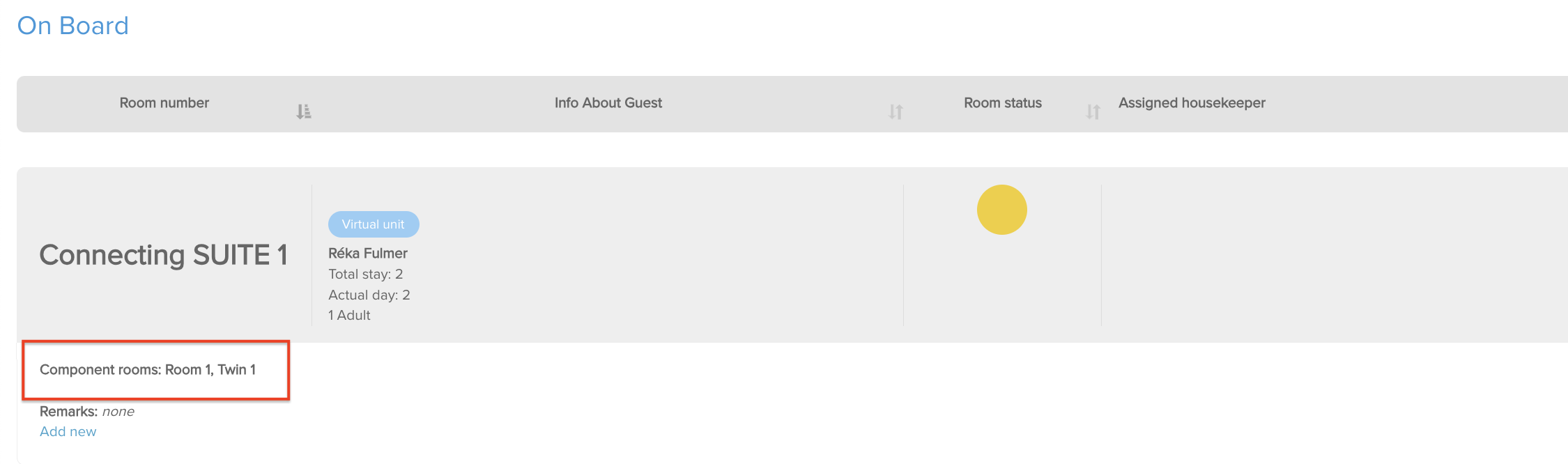Click the Assigned housekeeper column header

[x=1192, y=103]
